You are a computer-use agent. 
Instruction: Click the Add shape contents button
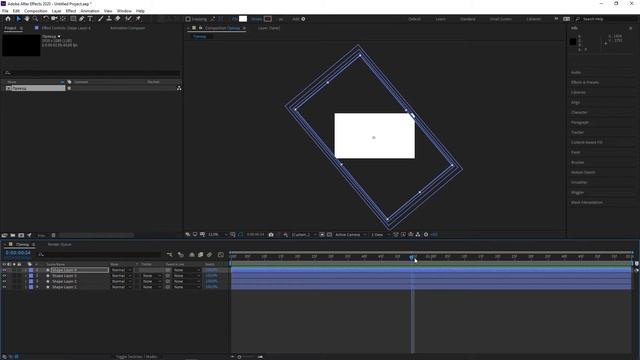tap(303, 19)
